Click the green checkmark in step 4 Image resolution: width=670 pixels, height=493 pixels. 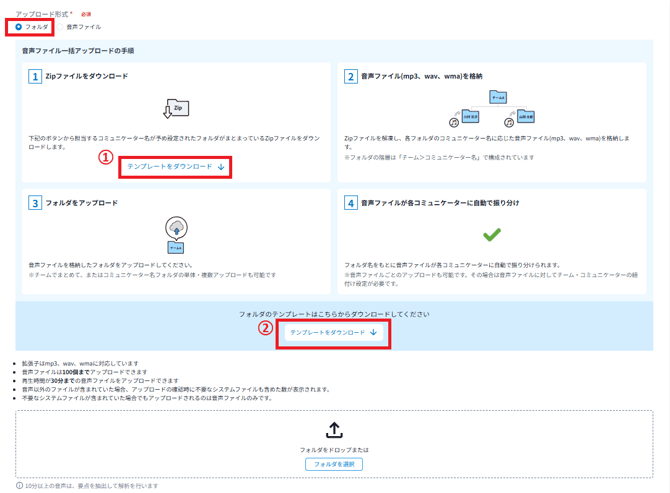(x=492, y=235)
